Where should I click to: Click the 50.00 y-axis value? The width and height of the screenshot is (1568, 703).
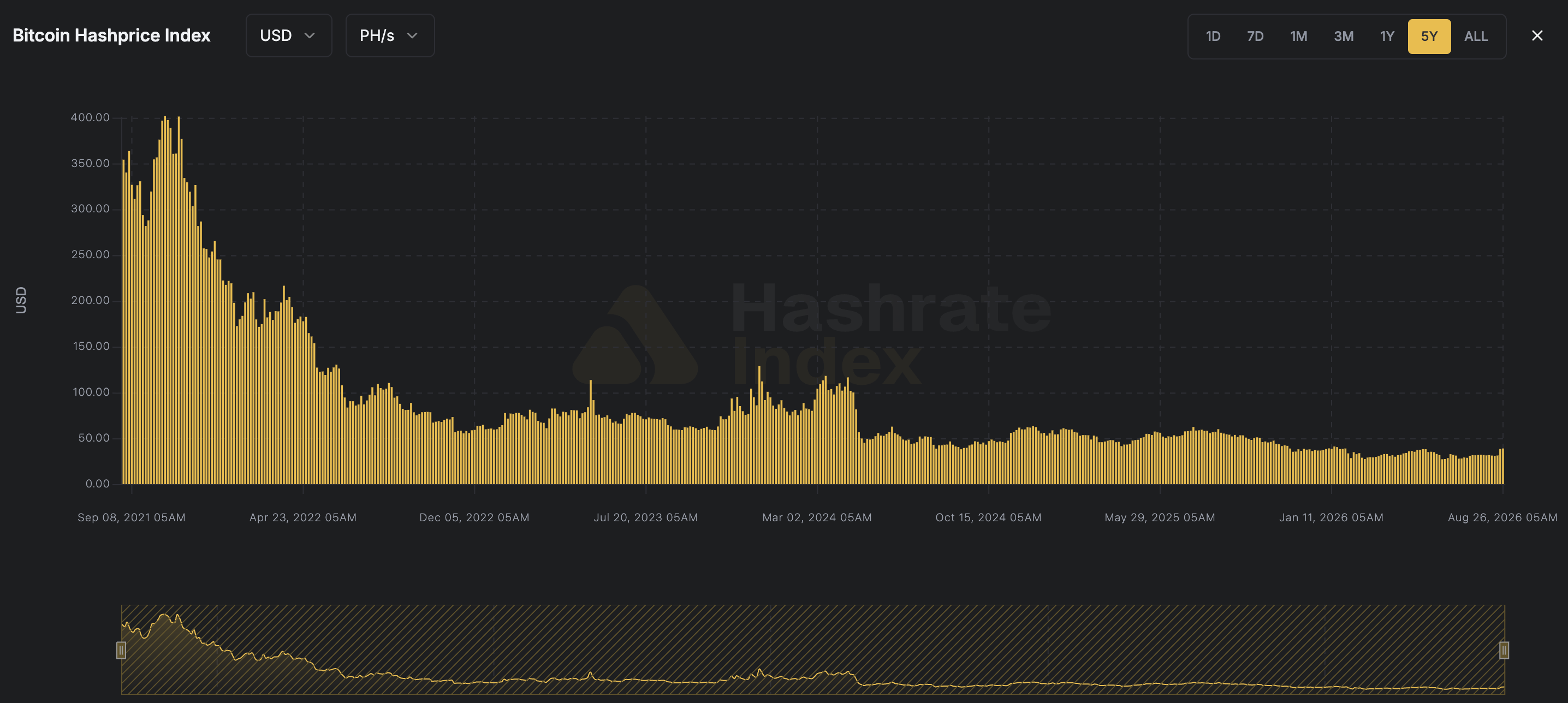click(x=94, y=438)
